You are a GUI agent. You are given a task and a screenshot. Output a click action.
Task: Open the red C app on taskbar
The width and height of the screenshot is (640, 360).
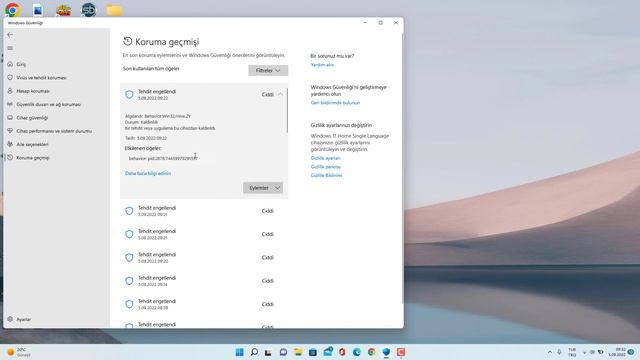pos(401,352)
